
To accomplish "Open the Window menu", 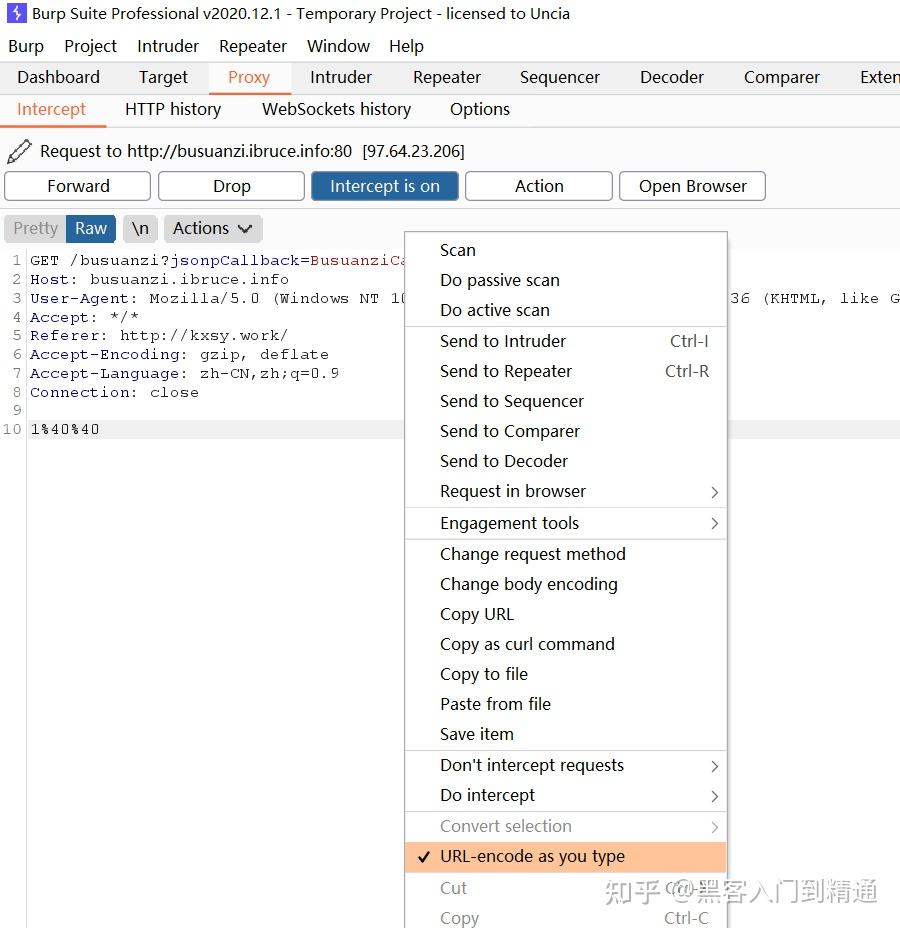I will 338,46.
